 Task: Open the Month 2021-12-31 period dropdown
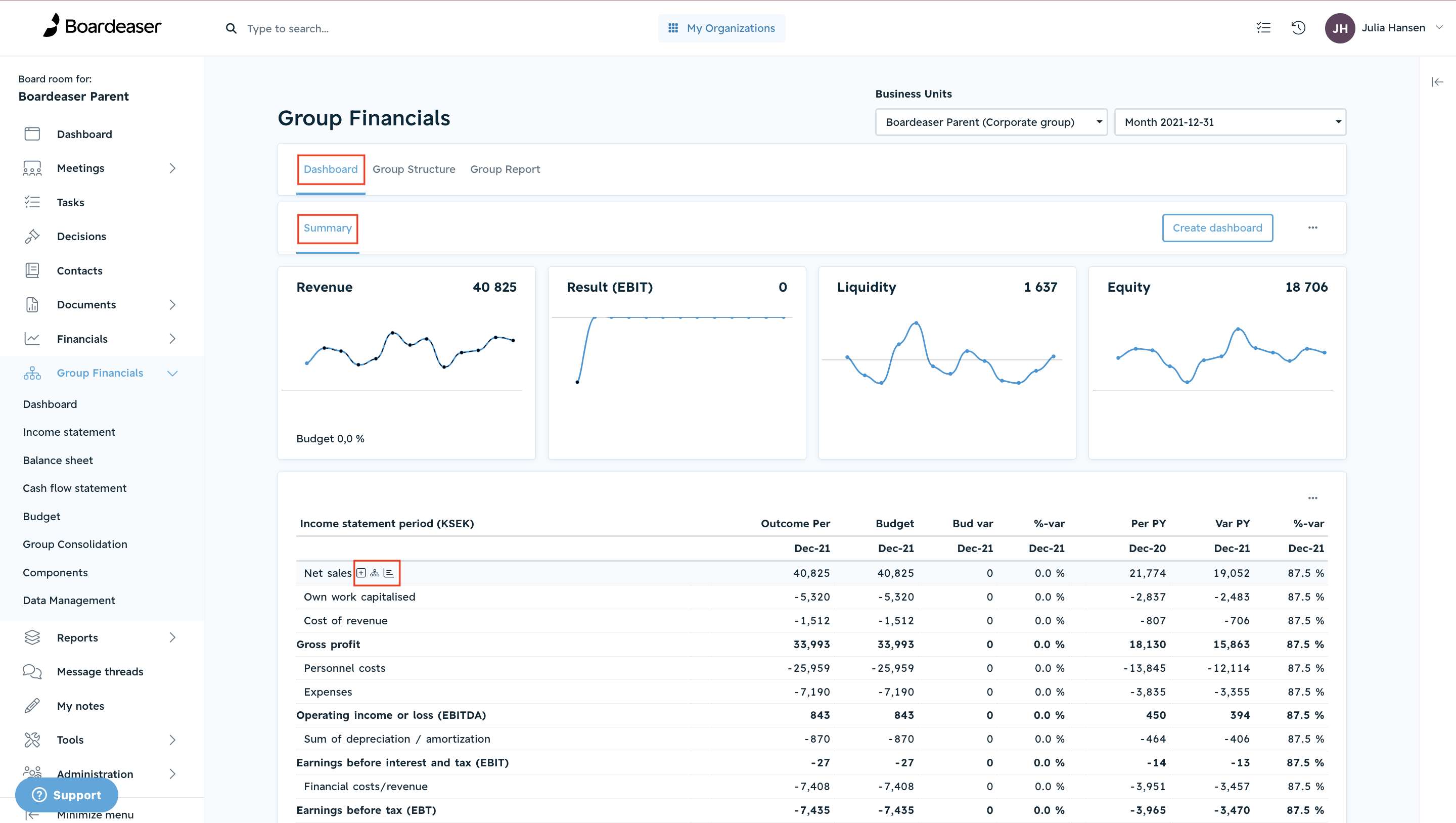pos(1230,122)
